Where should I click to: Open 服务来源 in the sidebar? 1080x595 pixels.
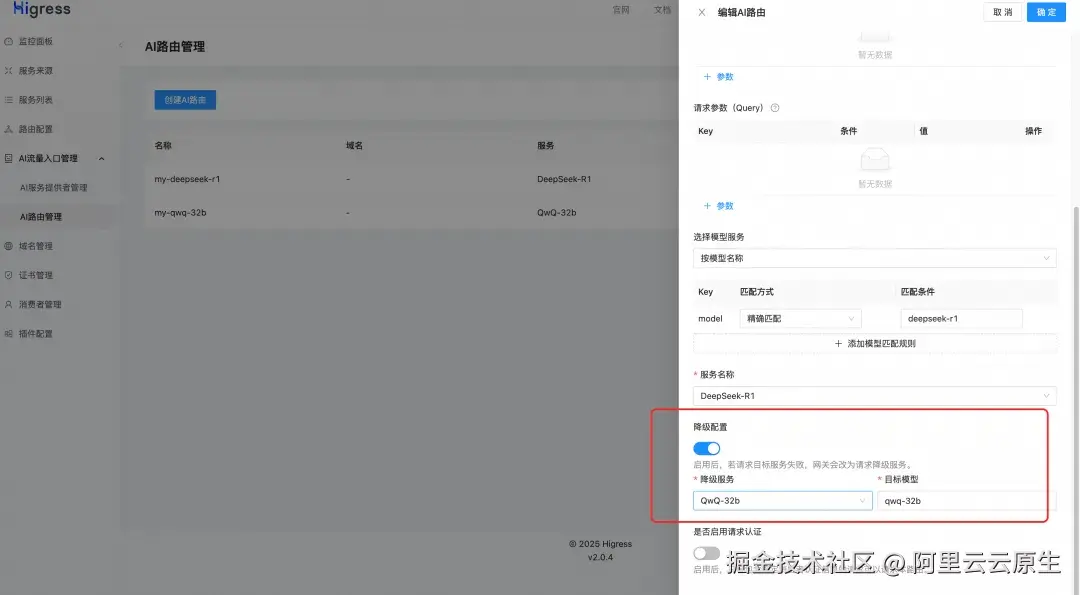pyautogui.click(x=36, y=71)
